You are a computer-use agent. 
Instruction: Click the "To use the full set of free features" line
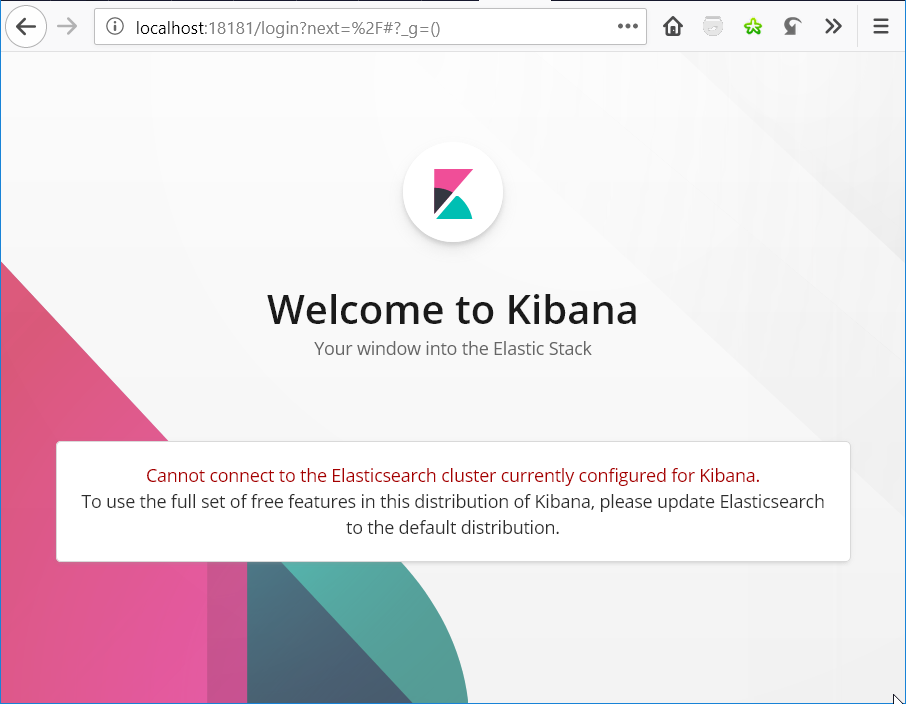click(453, 501)
